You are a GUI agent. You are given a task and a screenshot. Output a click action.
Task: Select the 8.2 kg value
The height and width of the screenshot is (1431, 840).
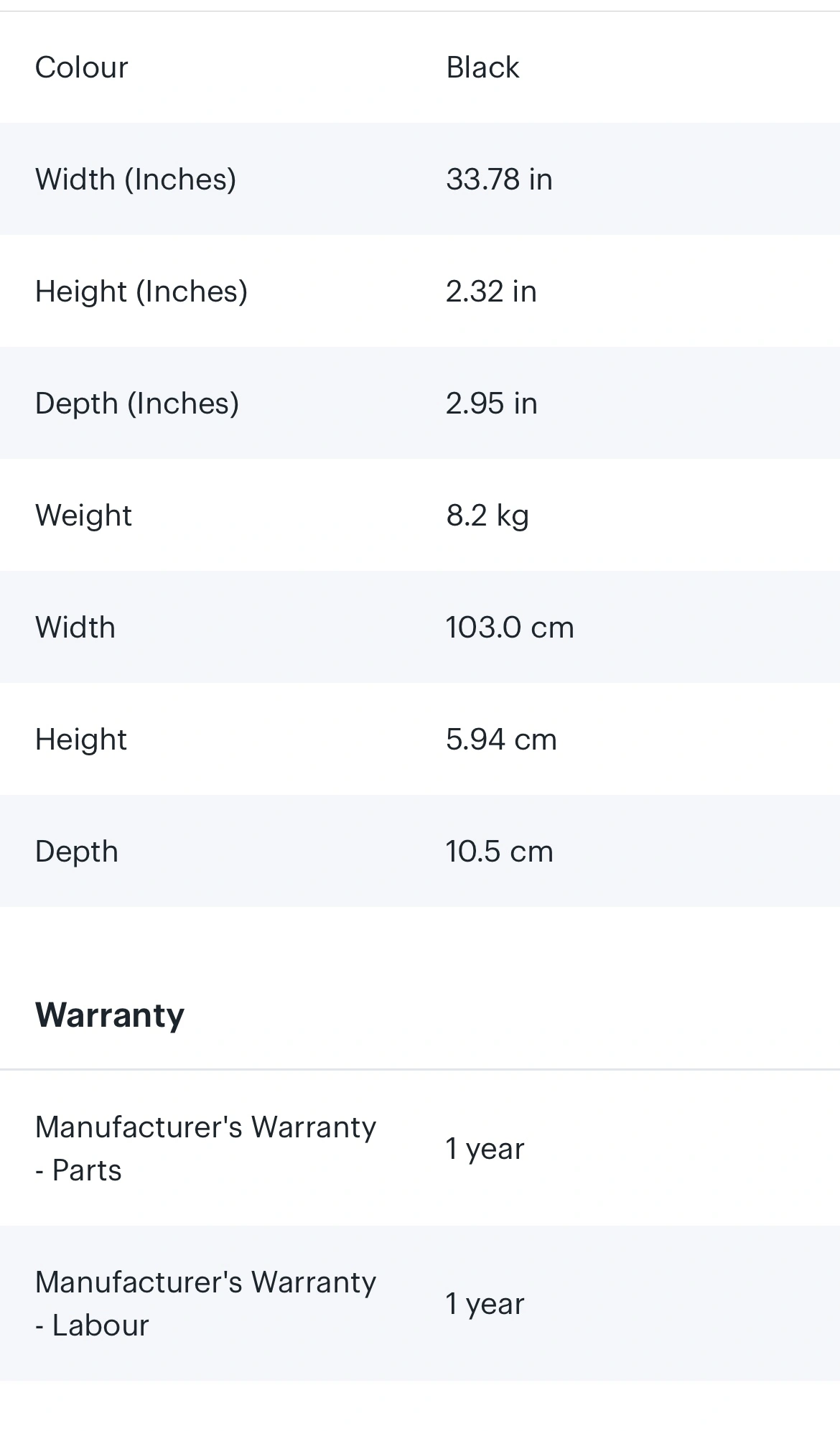pos(487,516)
